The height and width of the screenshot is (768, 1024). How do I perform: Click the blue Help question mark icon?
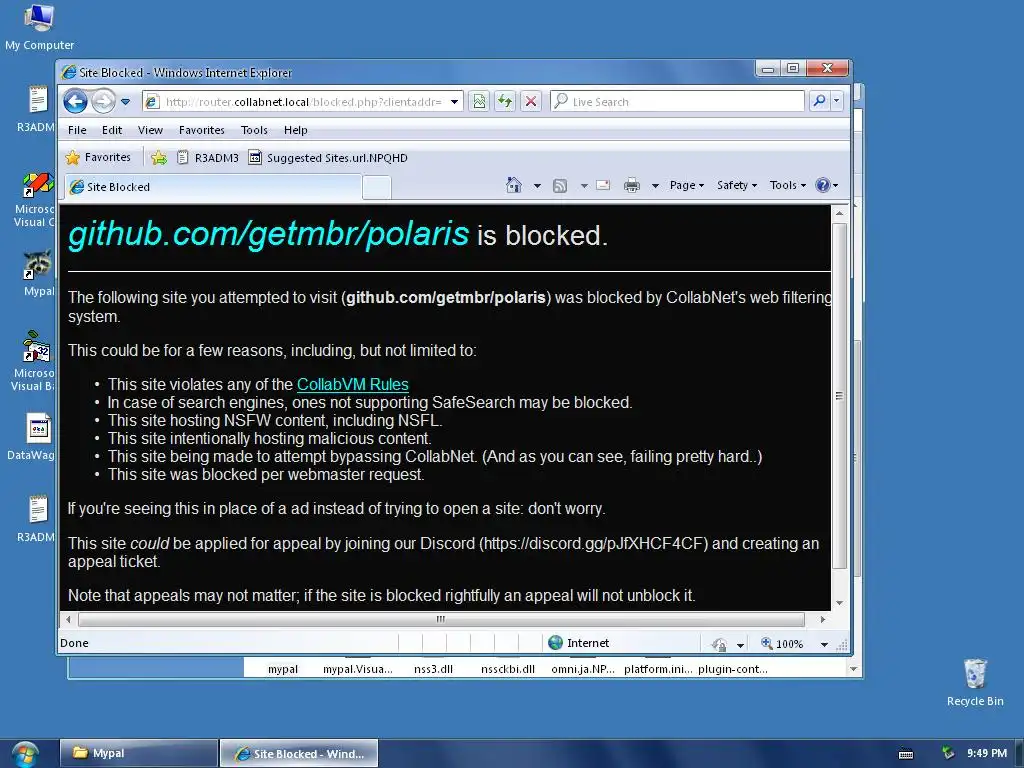pyautogui.click(x=823, y=185)
